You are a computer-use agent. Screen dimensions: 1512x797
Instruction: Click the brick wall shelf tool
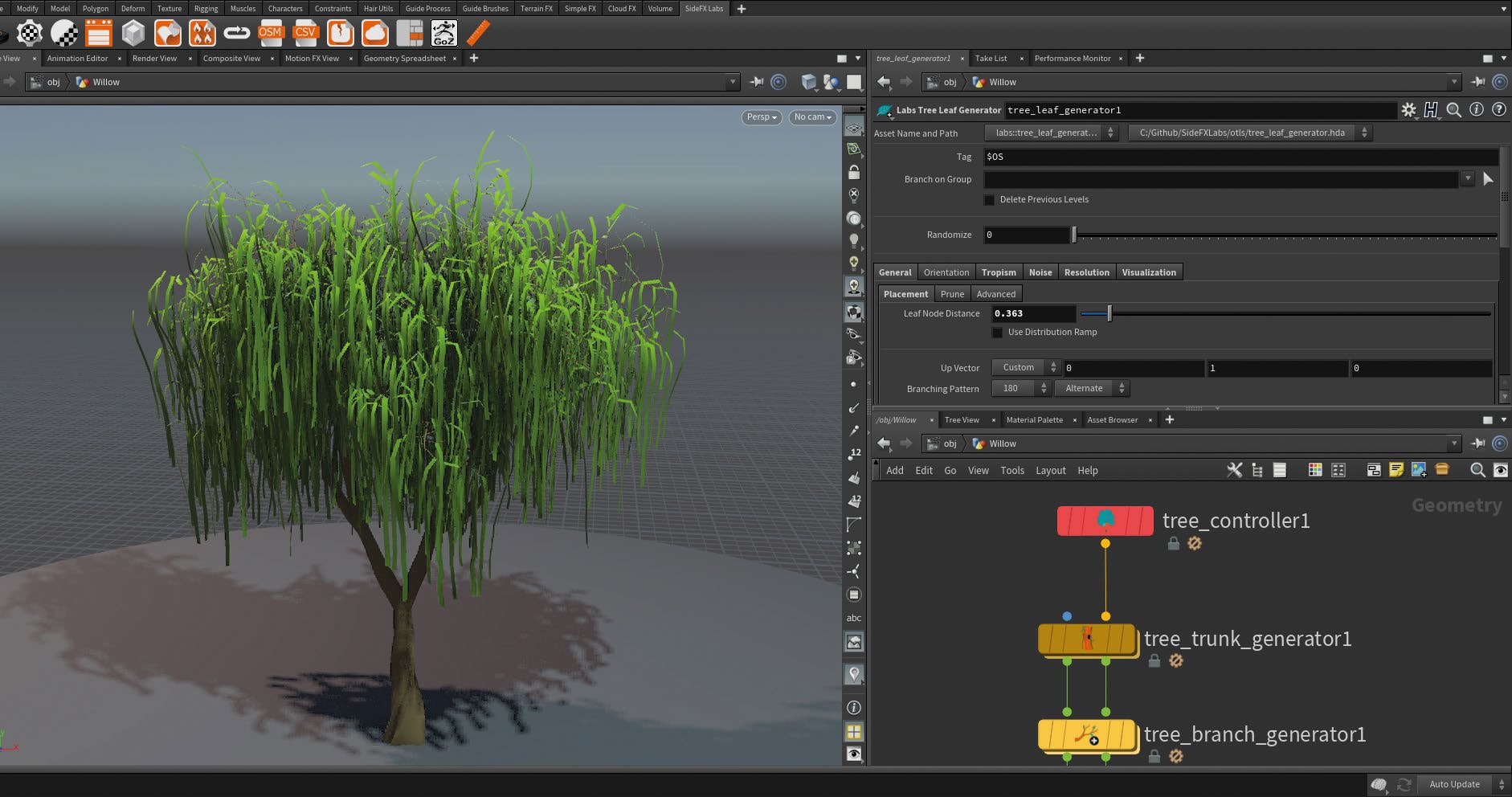(x=410, y=33)
